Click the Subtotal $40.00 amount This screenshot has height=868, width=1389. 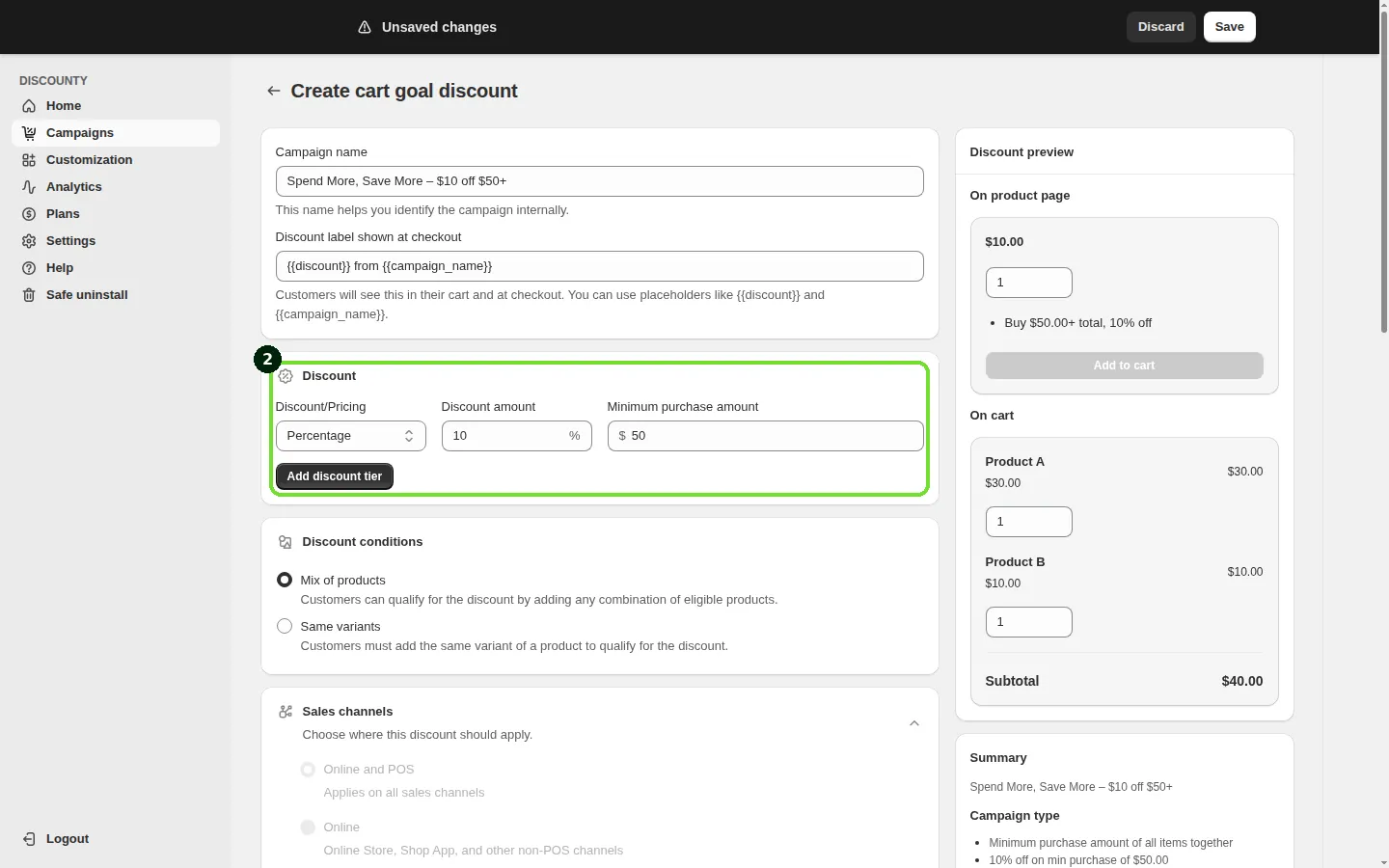pyautogui.click(x=1242, y=681)
